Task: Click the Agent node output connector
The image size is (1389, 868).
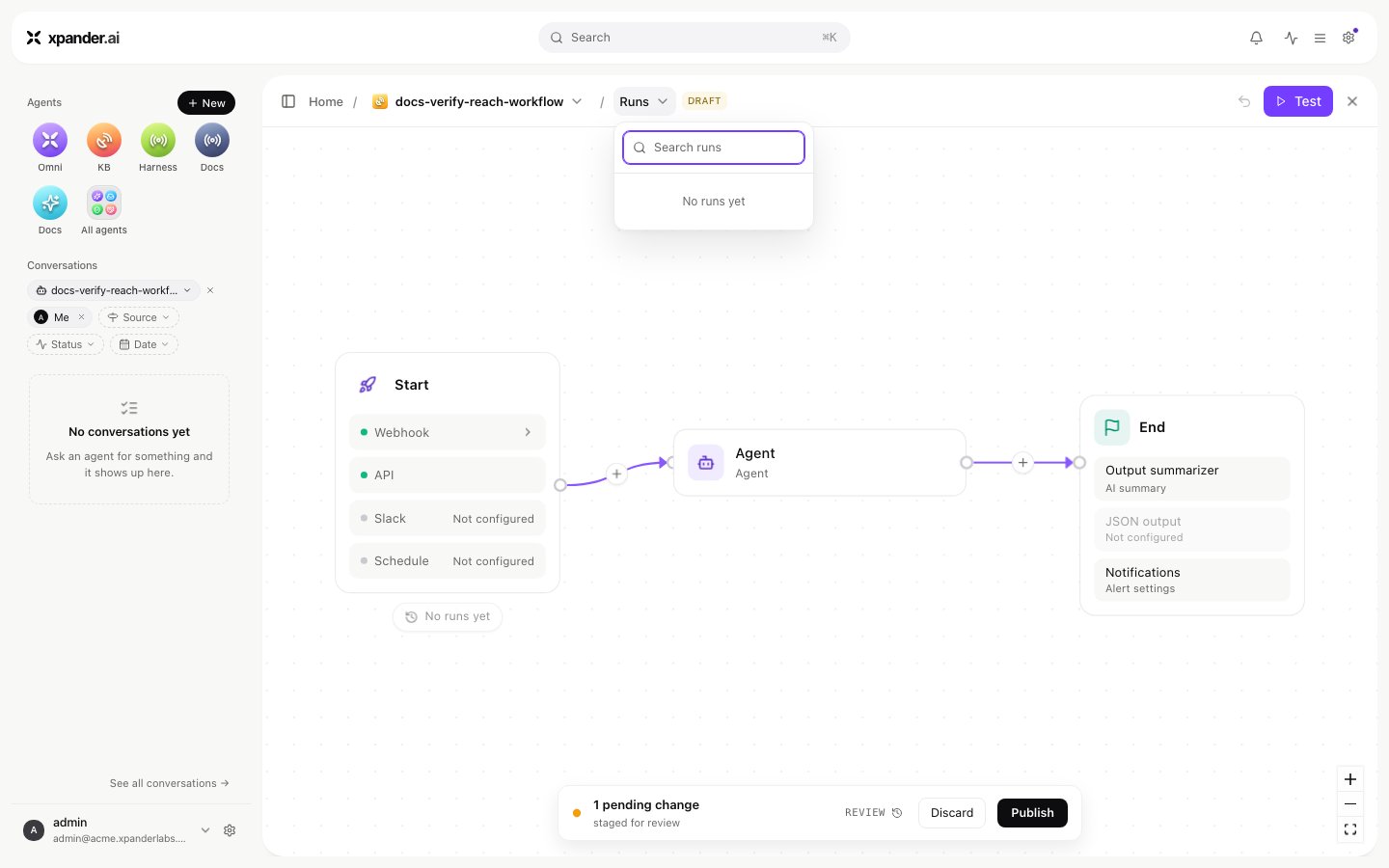Action: (967, 463)
